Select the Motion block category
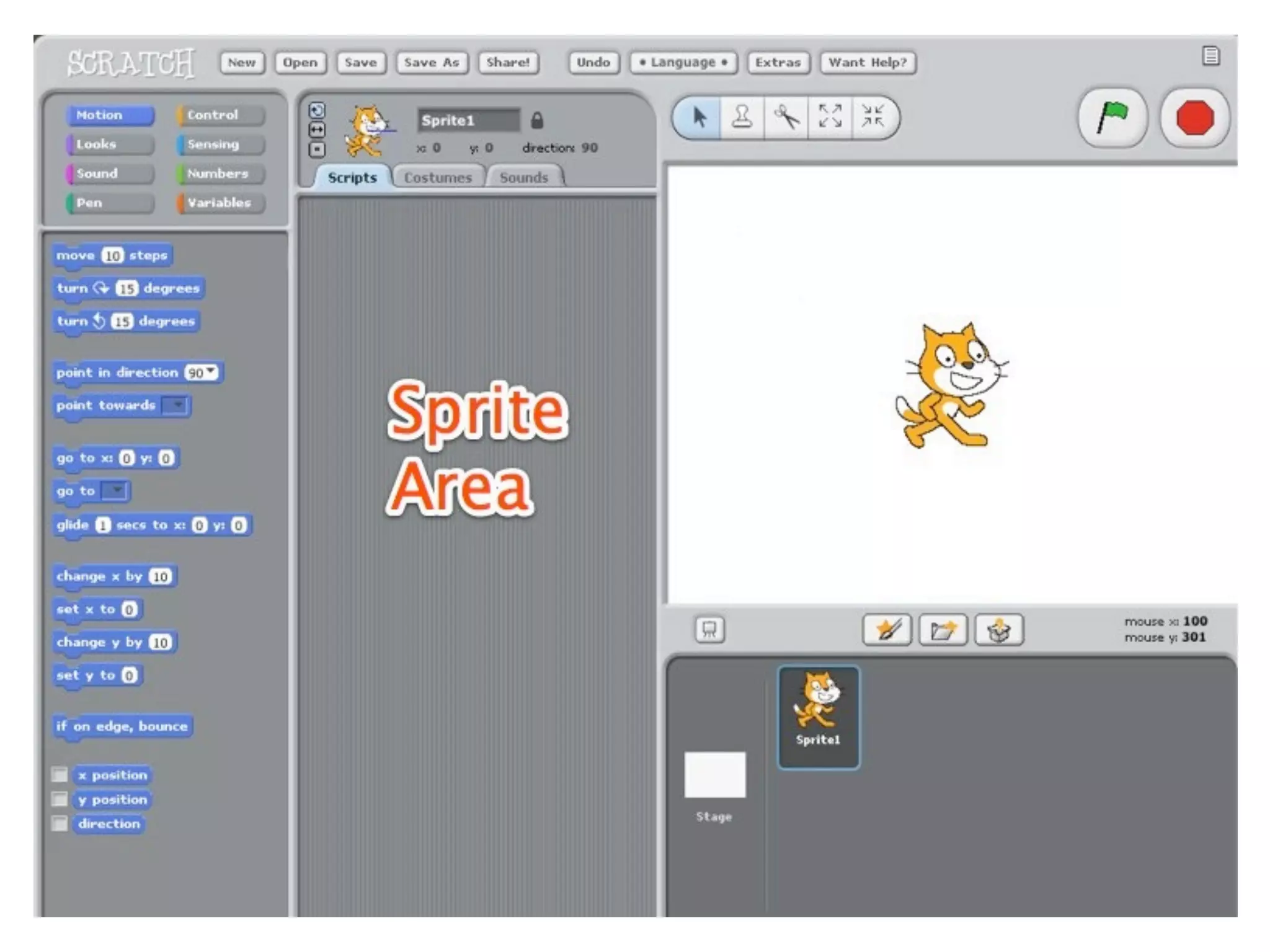Viewport: 1270px width, 952px height. 110,115
